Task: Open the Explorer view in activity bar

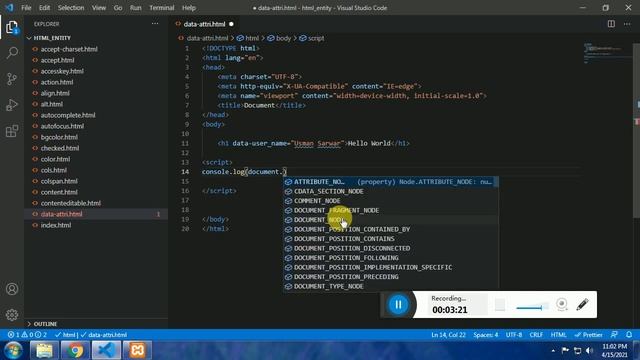Action: [12, 28]
